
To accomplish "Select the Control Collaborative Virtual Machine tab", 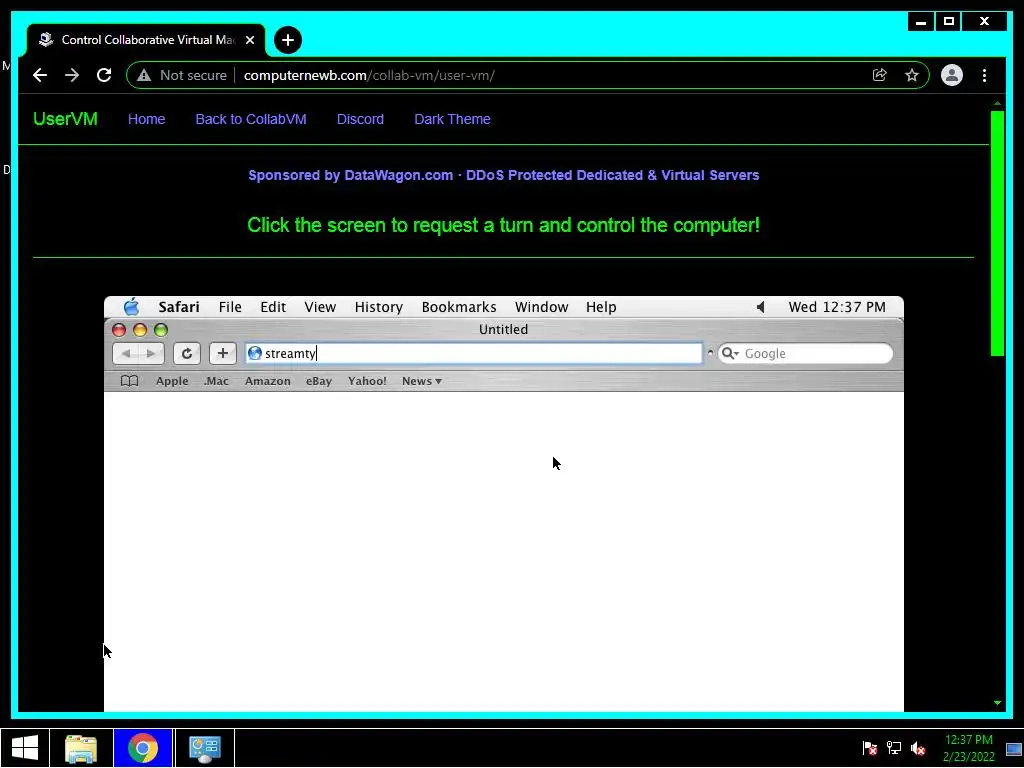I will click(x=146, y=40).
